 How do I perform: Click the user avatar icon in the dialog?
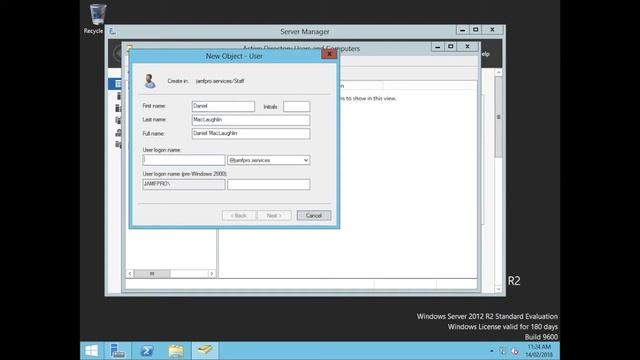(150, 81)
